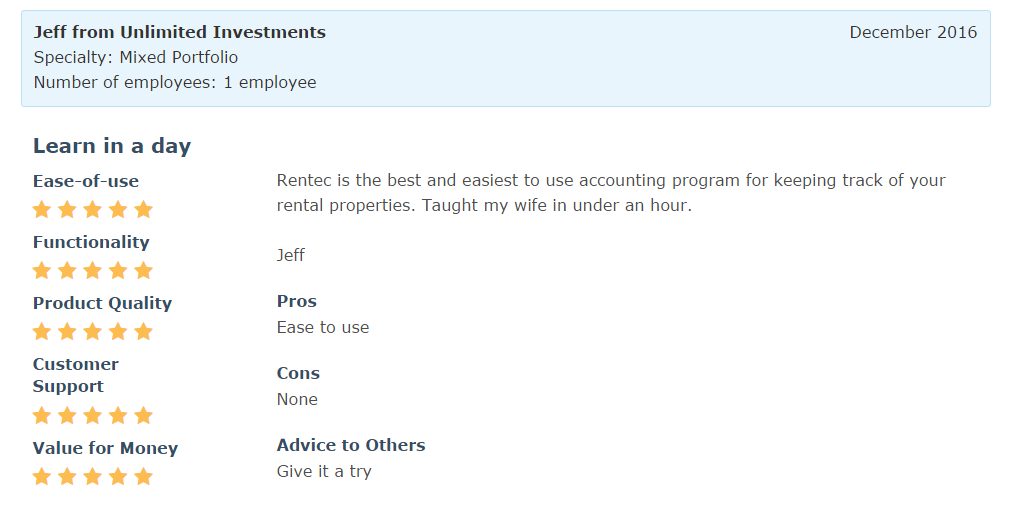Click the Pros heading
Screen dimensions: 1010x514
(297, 301)
